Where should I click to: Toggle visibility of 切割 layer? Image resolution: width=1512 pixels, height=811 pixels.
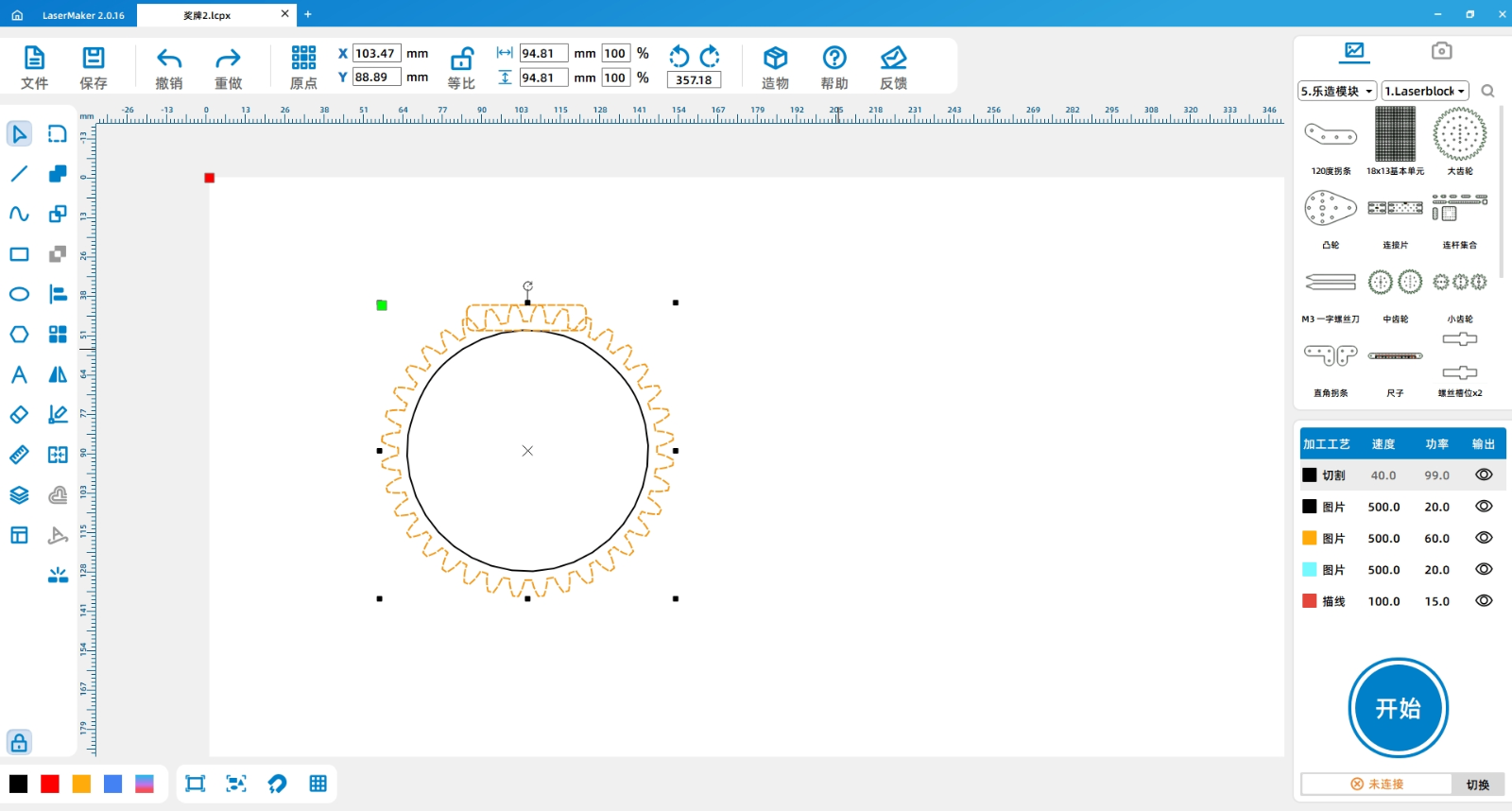coord(1484,475)
